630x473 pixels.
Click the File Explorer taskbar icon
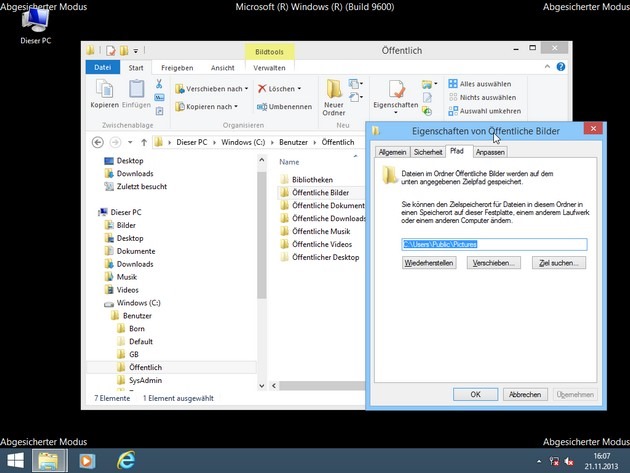pyautogui.click(x=49, y=461)
